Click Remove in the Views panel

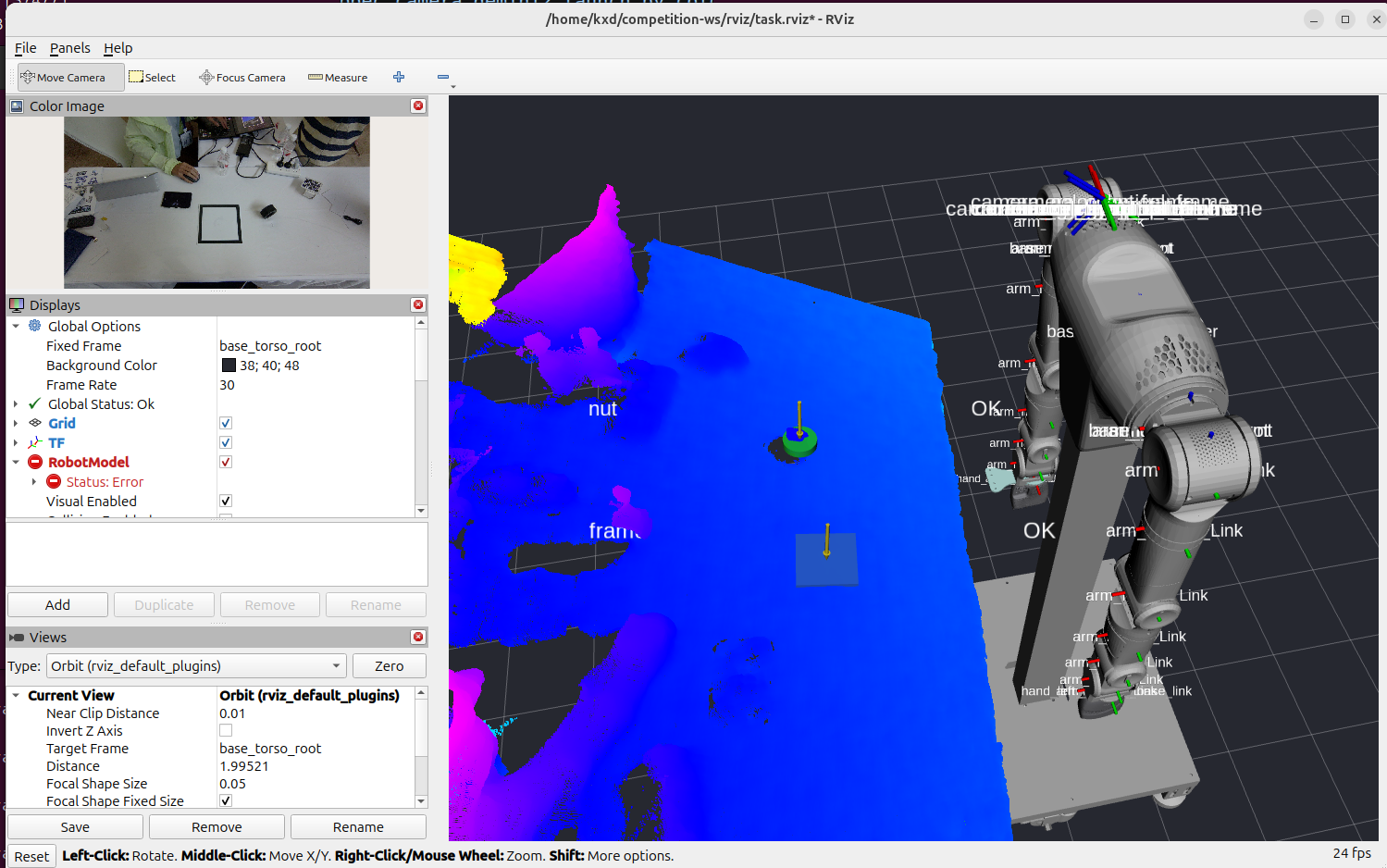click(x=217, y=827)
